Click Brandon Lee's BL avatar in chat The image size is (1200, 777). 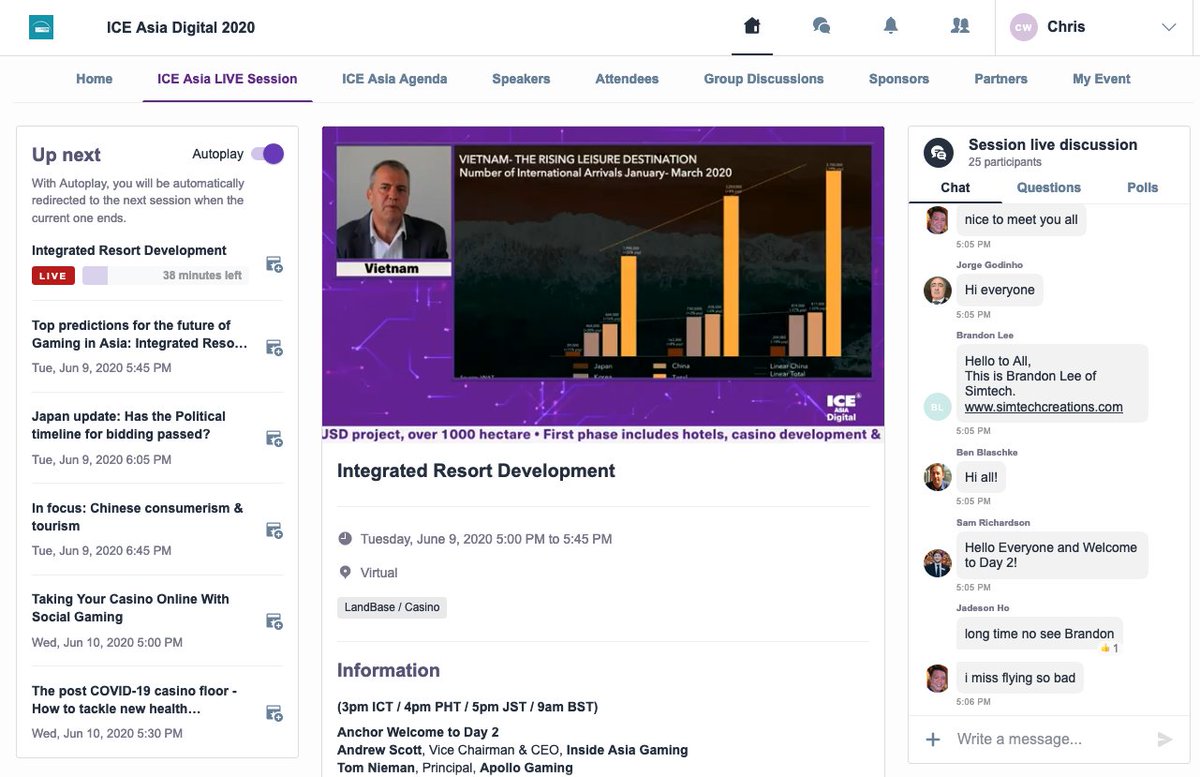[937, 406]
